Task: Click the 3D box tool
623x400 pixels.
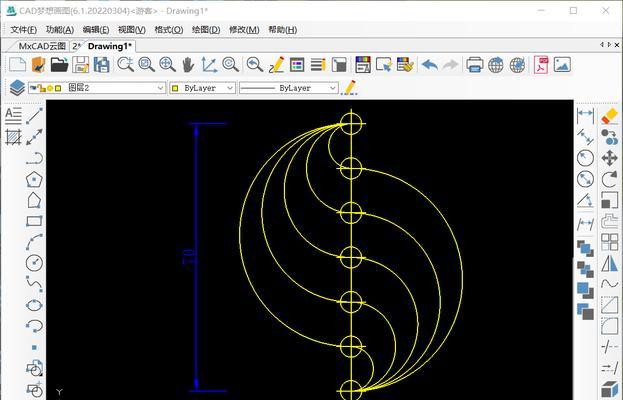Action: (x=609, y=389)
